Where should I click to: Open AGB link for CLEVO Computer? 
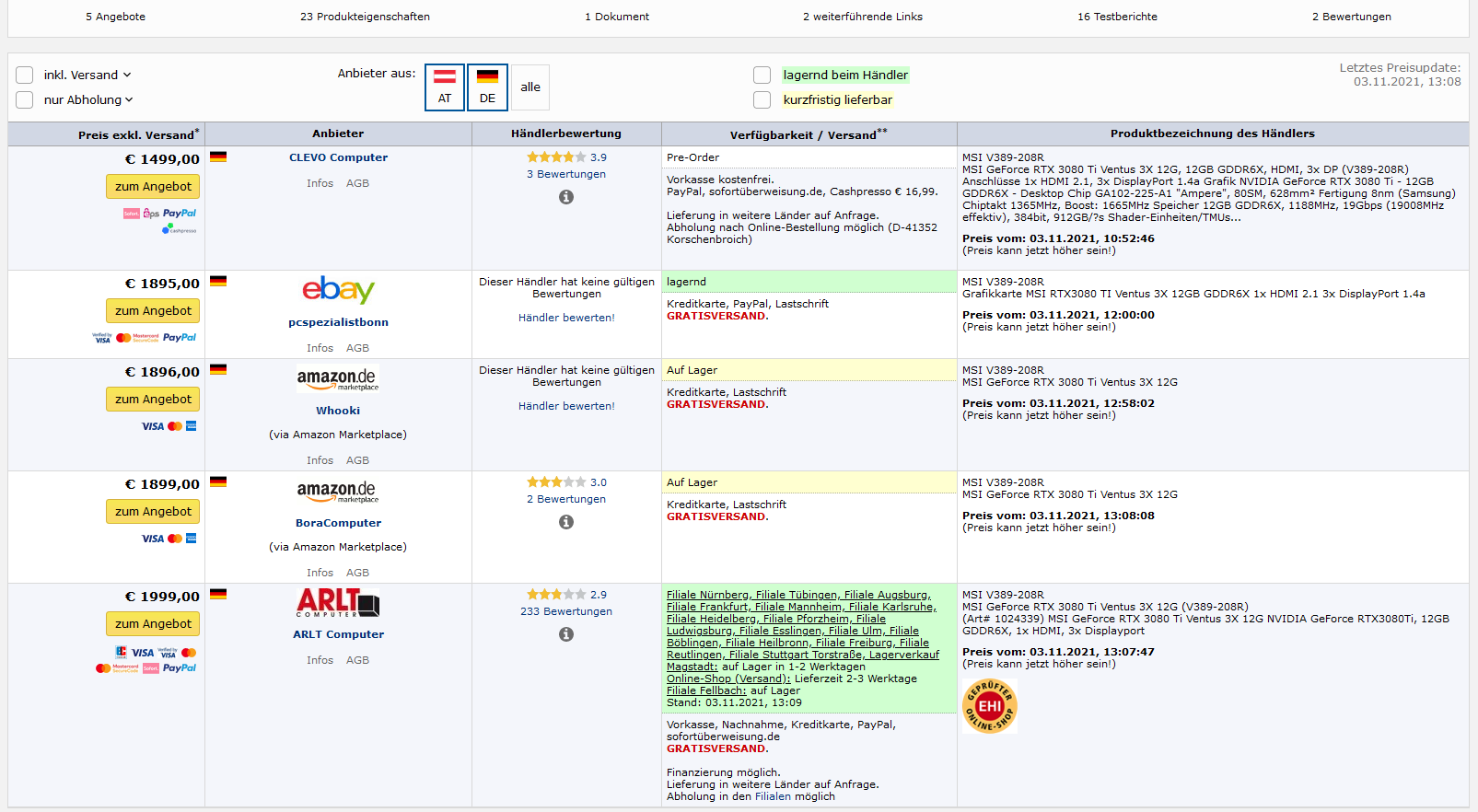click(x=357, y=183)
